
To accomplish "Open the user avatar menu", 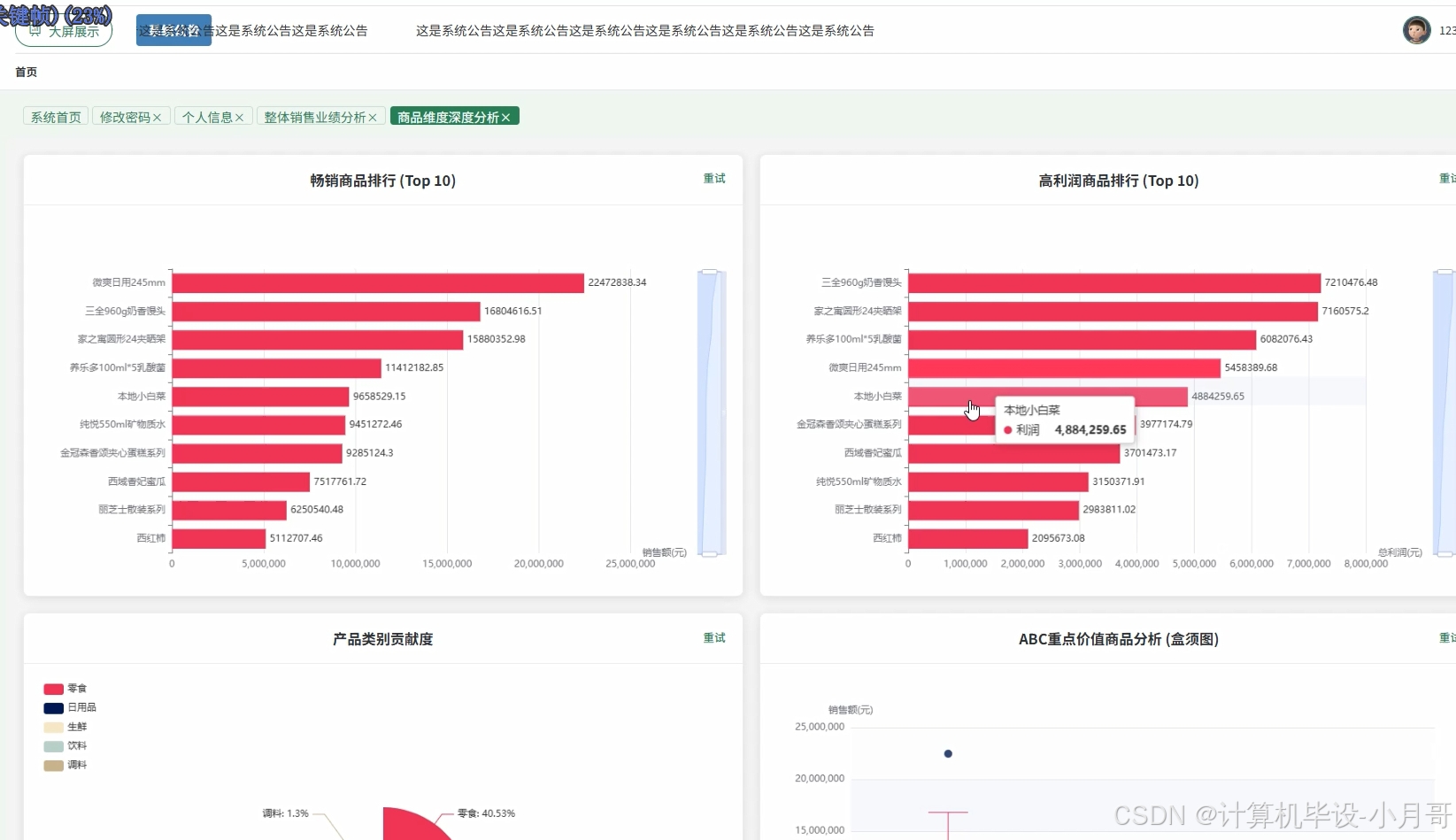I will click(1416, 30).
